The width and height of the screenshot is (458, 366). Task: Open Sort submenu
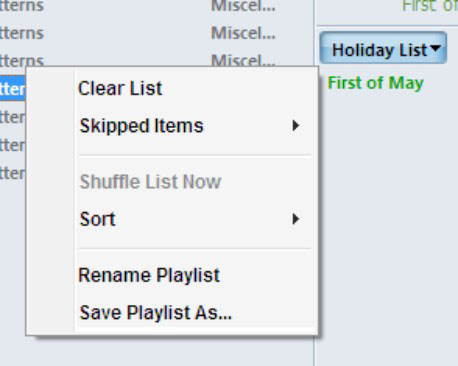click(98, 219)
